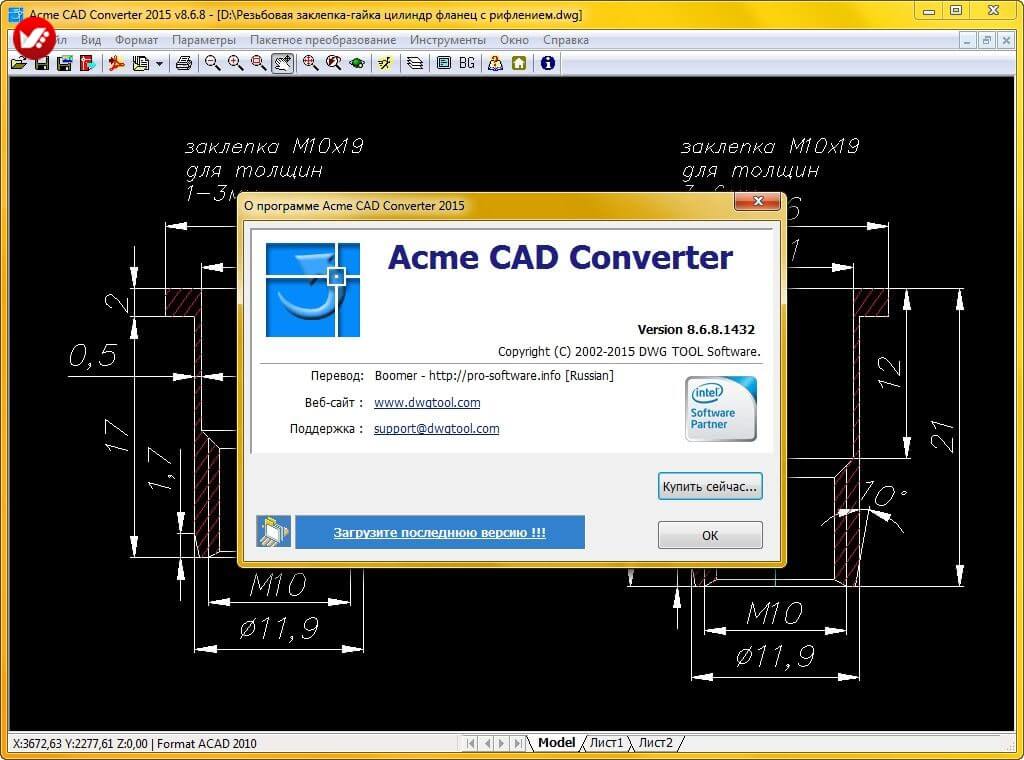Screen dimensions: 1024x760
Task: Click the Загрузите последнюю версию link
Action: pos(440,532)
